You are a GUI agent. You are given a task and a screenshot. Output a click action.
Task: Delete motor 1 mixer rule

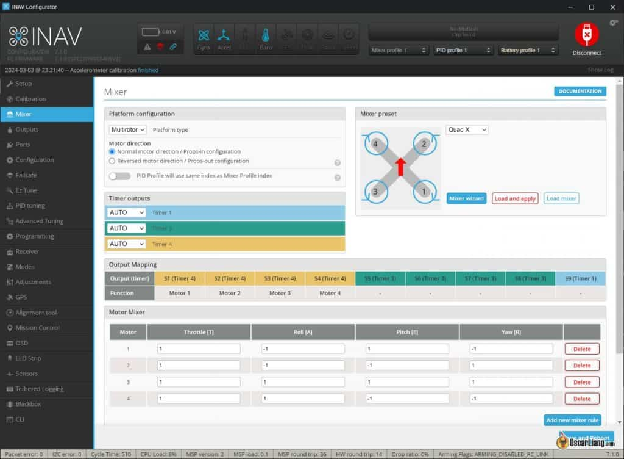[x=582, y=349]
